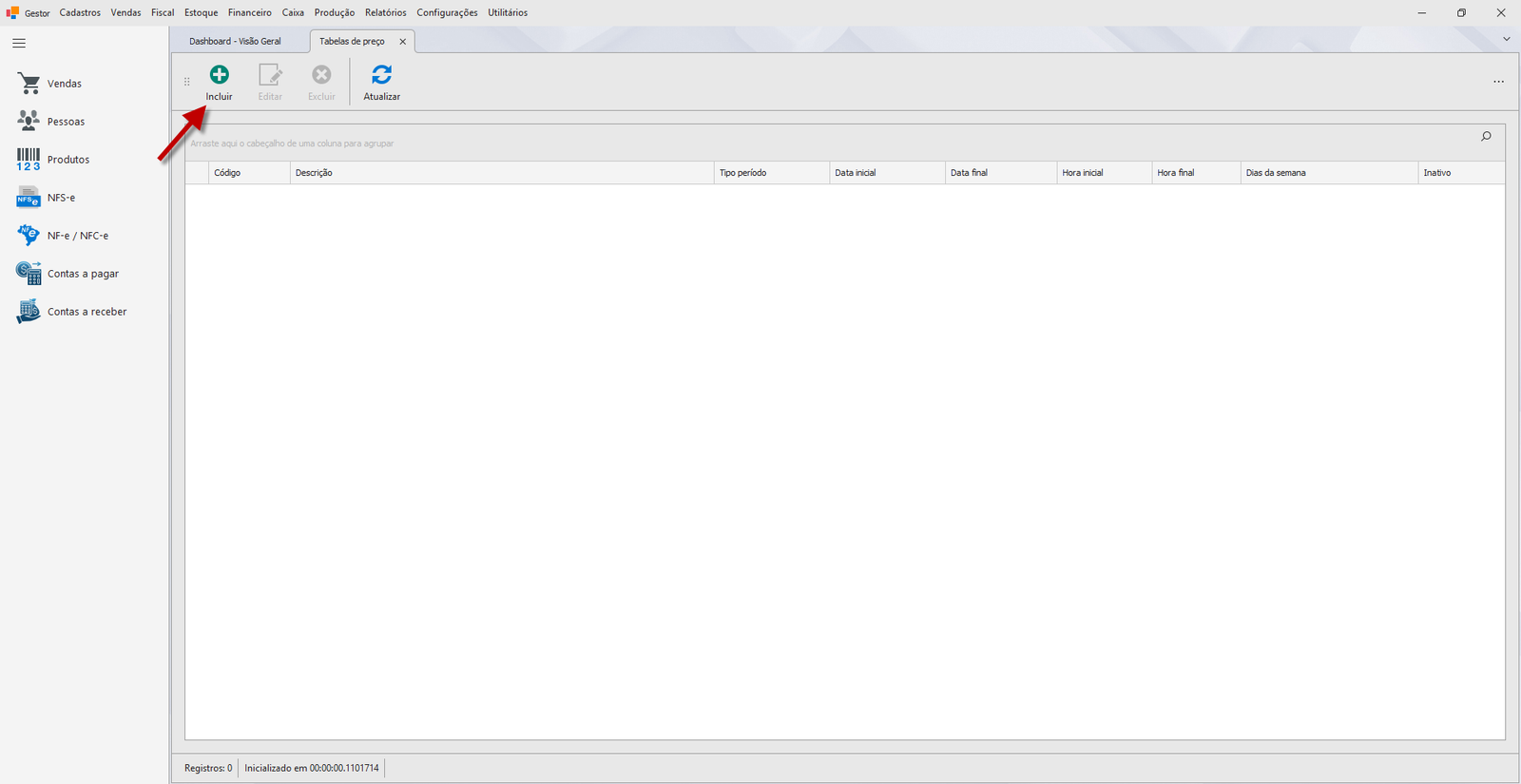The height and width of the screenshot is (784, 1521).
Task: Refresh list with Atualizar icon
Action: click(x=382, y=74)
